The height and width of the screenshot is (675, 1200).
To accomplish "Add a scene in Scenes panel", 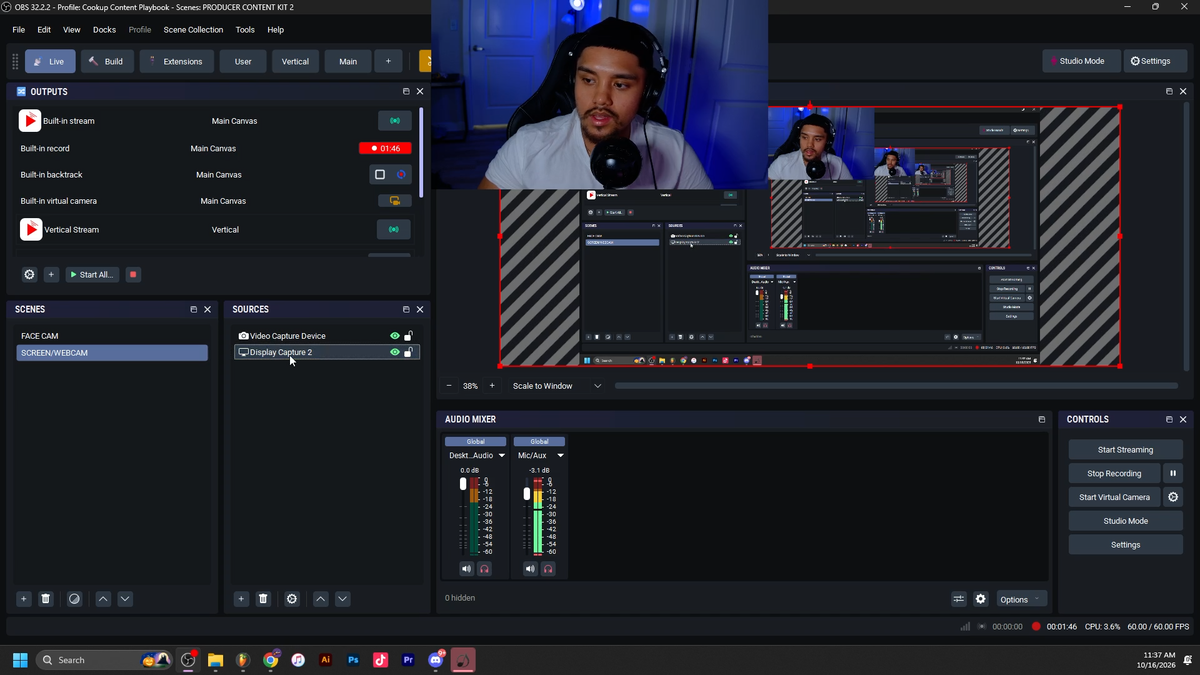I will [24, 599].
